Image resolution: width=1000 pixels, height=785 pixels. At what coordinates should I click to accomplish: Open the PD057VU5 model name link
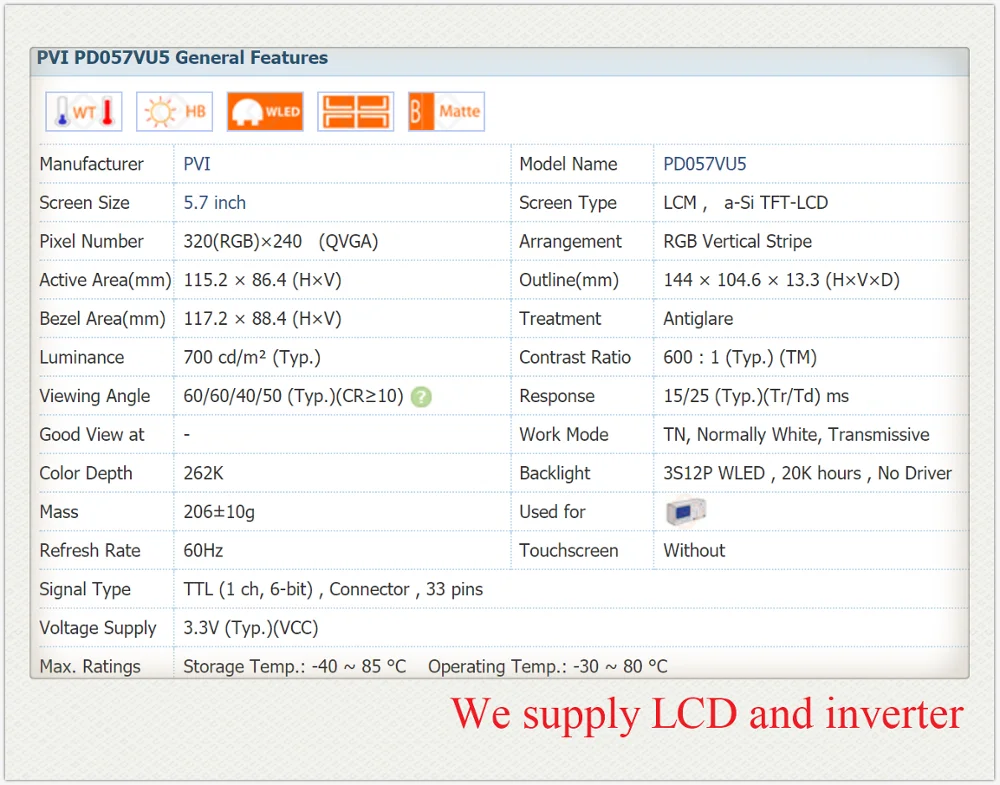click(705, 164)
